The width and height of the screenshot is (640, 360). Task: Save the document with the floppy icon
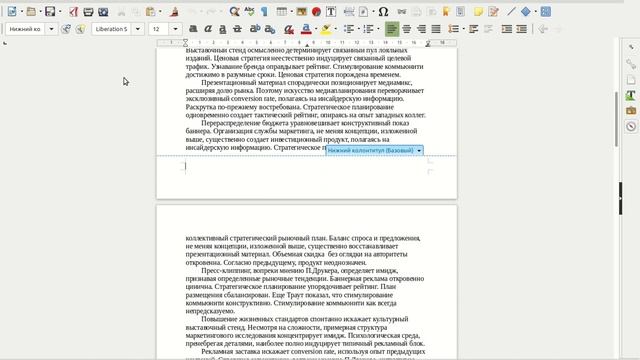click(x=50, y=12)
